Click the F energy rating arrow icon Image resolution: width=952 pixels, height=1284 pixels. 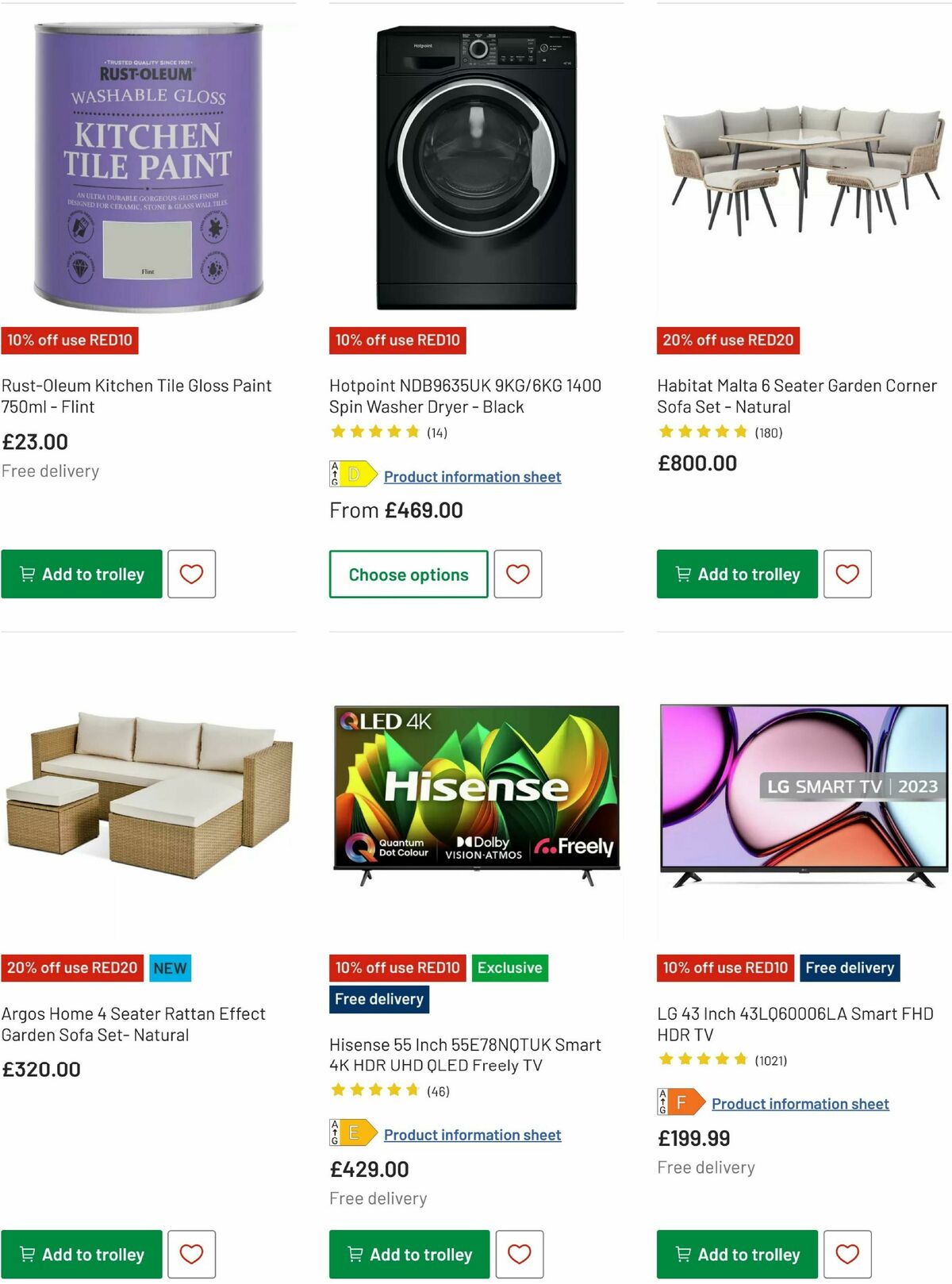(681, 1101)
